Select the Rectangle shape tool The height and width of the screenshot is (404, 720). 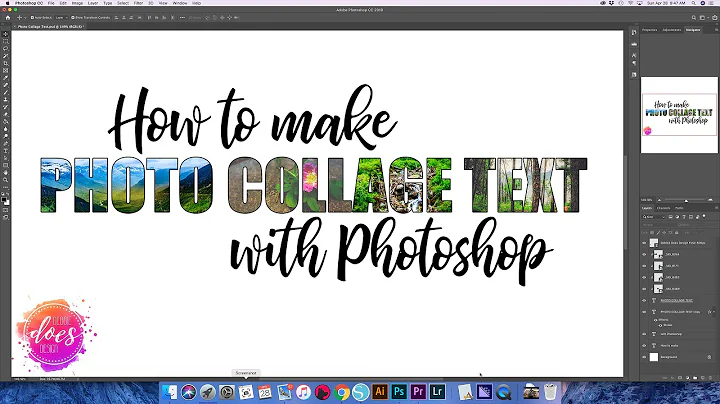(6, 165)
